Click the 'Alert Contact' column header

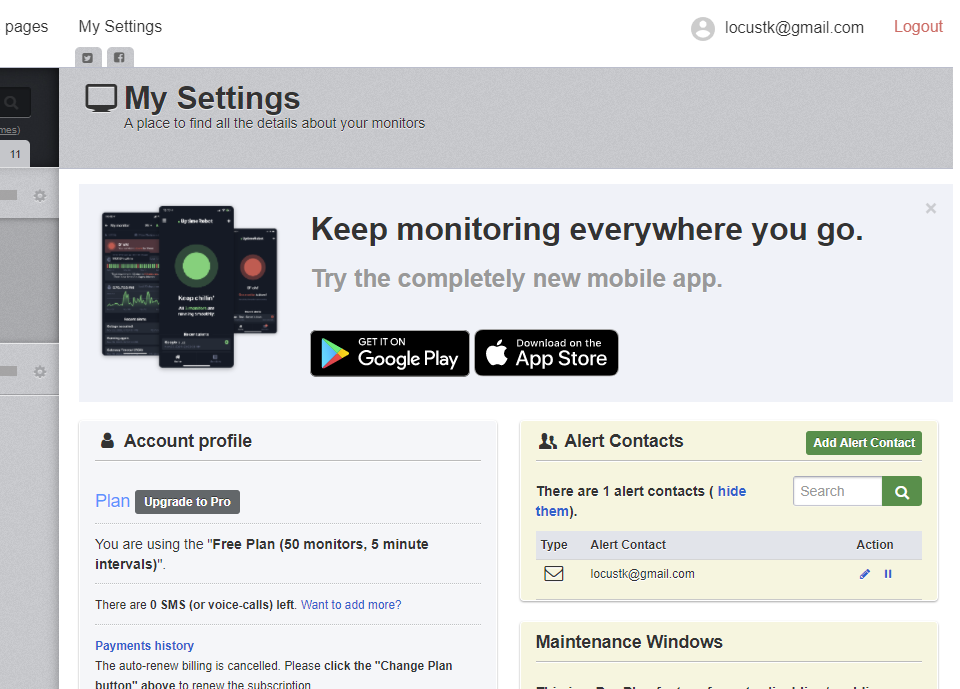628,544
